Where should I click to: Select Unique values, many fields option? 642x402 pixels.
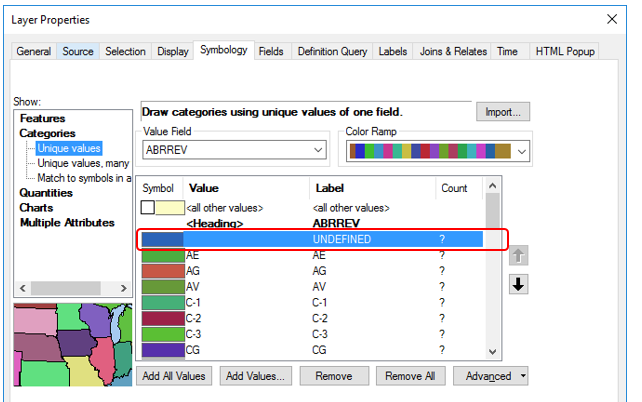pos(84,163)
